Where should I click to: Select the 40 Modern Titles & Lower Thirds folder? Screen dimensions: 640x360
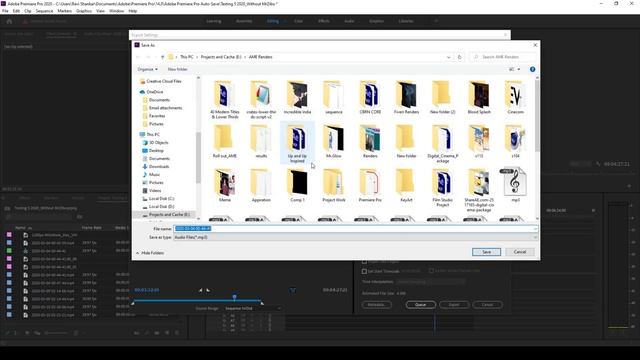click(x=224, y=100)
